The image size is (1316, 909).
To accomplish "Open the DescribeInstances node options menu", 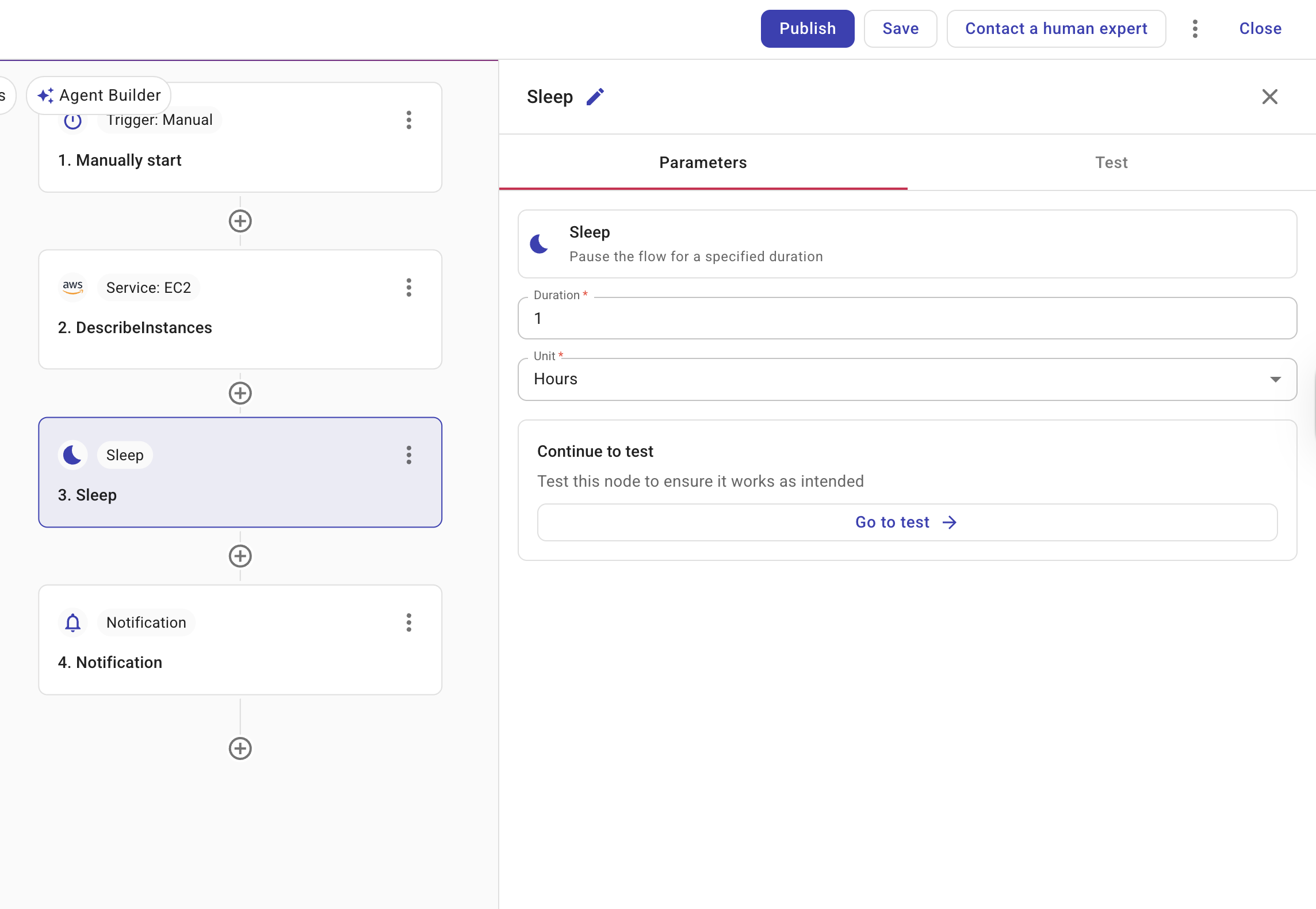I will coord(409,288).
